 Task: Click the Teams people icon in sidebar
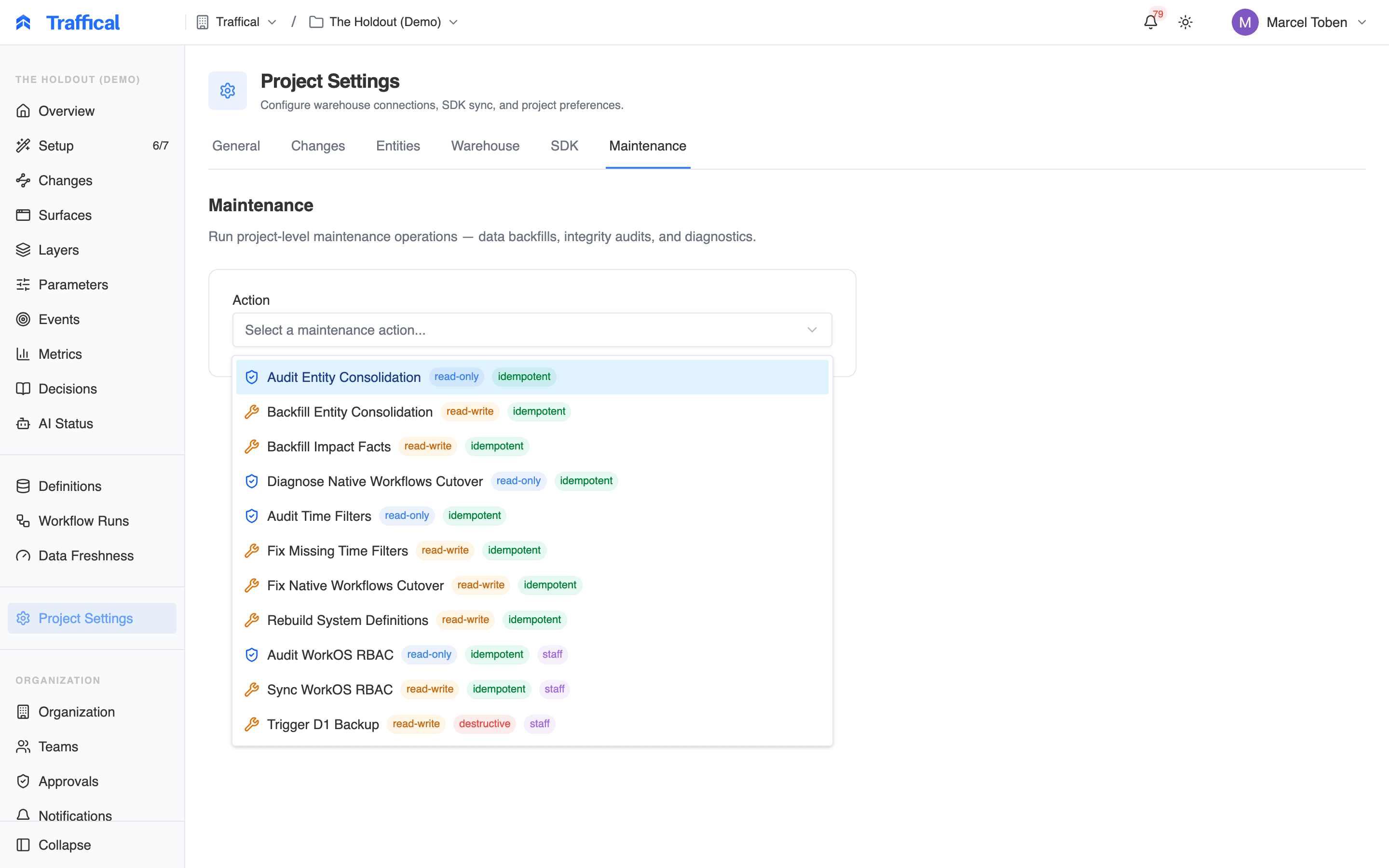(23, 746)
